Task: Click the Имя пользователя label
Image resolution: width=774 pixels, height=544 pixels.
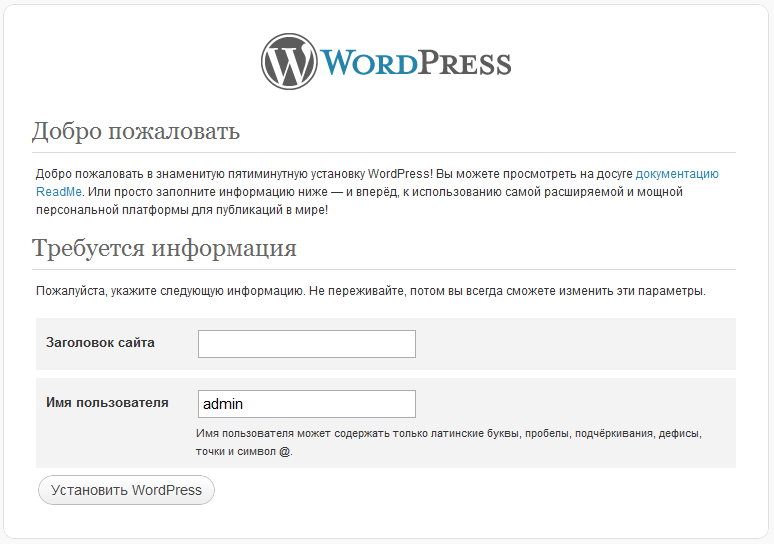Action: (x=107, y=403)
